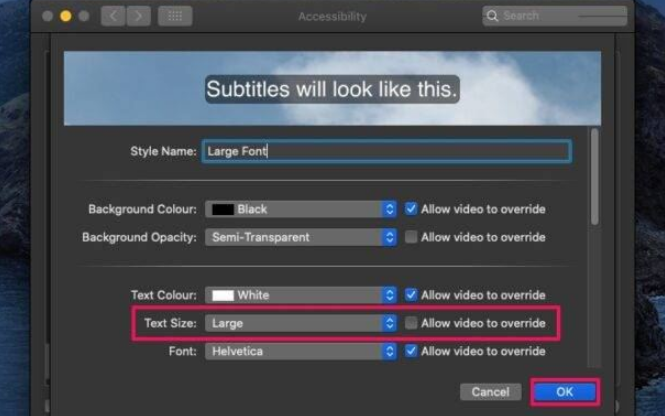
Task: Click the Text Size label
Action: pyautogui.click(x=170, y=323)
